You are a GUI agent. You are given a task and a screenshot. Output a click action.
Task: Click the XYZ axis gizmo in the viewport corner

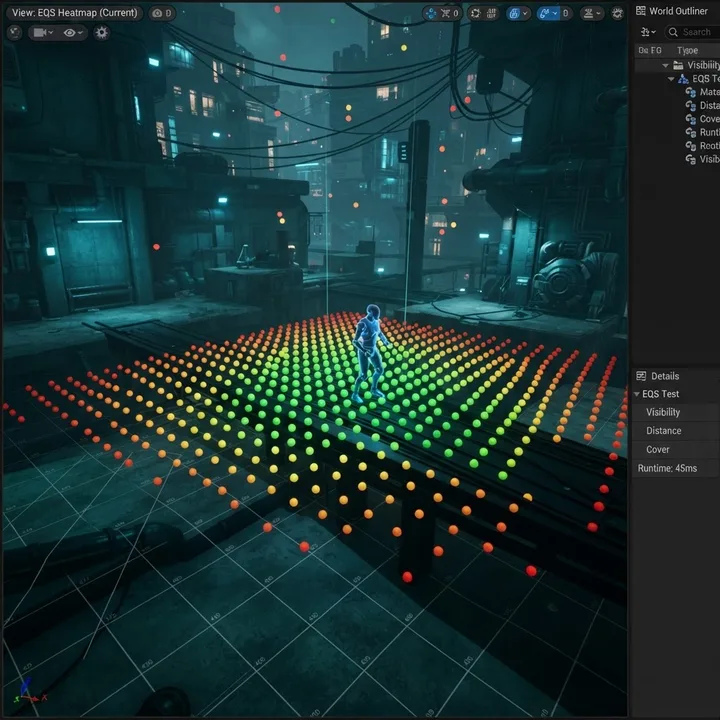pyautogui.click(x=29, y=692)
